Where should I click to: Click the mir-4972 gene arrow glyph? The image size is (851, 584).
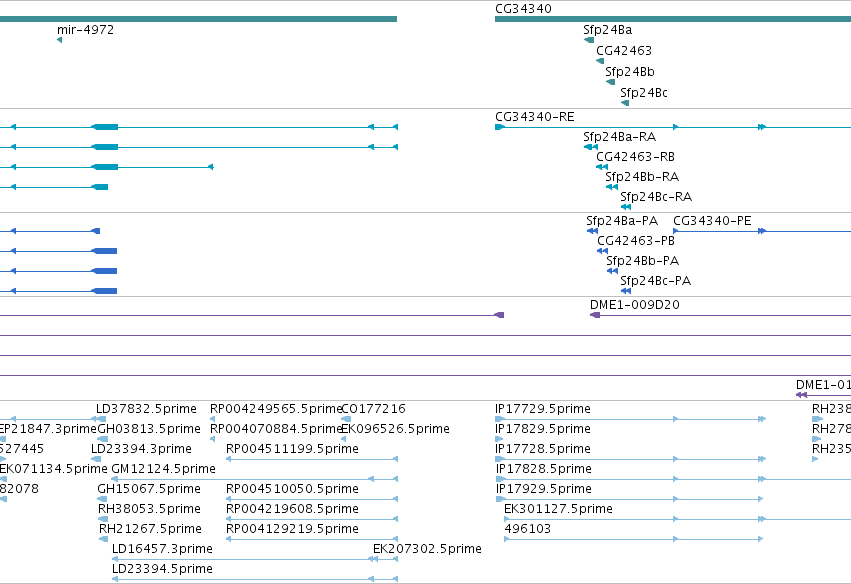[x=59, y=40]
